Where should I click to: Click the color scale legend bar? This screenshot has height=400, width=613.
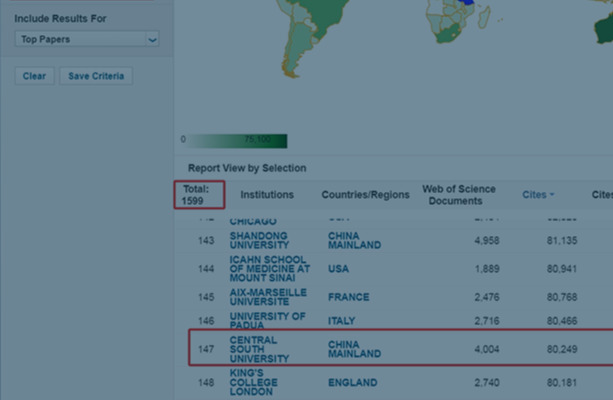point(237,141)
